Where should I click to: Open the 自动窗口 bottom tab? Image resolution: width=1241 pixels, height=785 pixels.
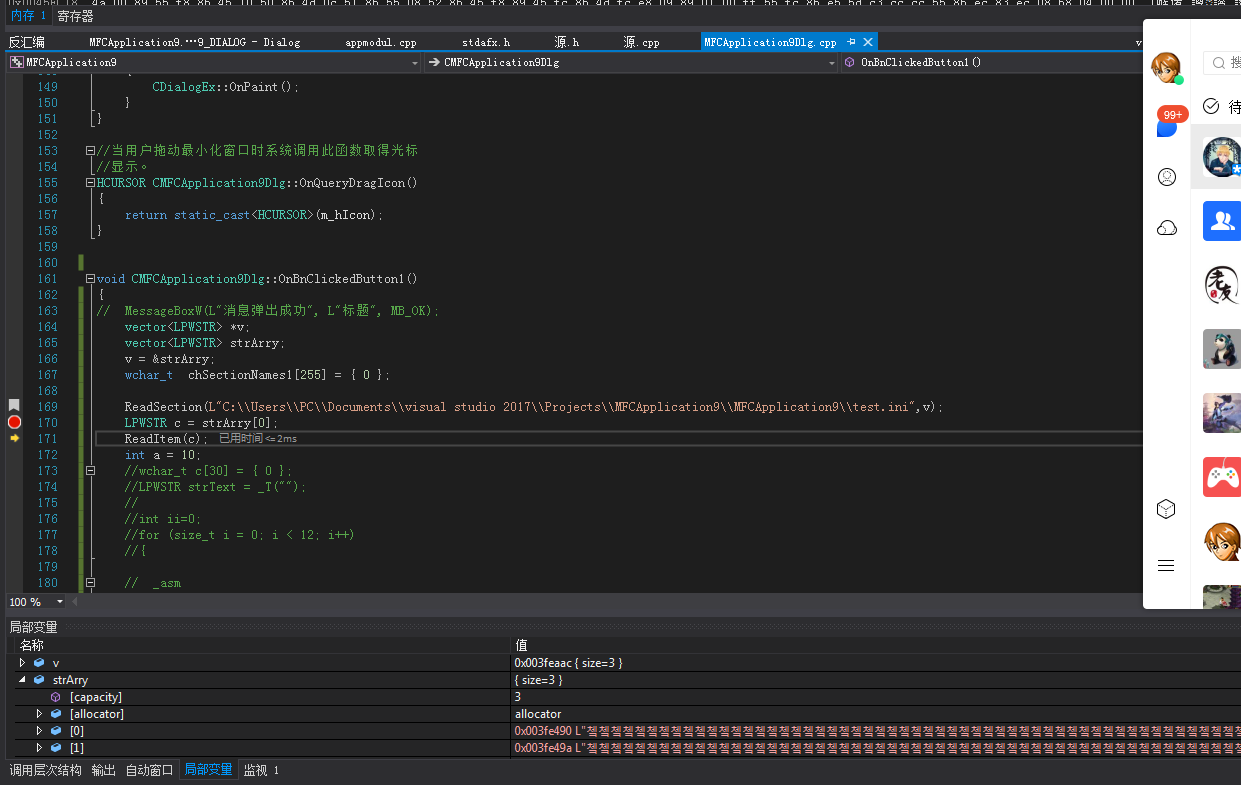pyautogui.click(x=149, y=770)
